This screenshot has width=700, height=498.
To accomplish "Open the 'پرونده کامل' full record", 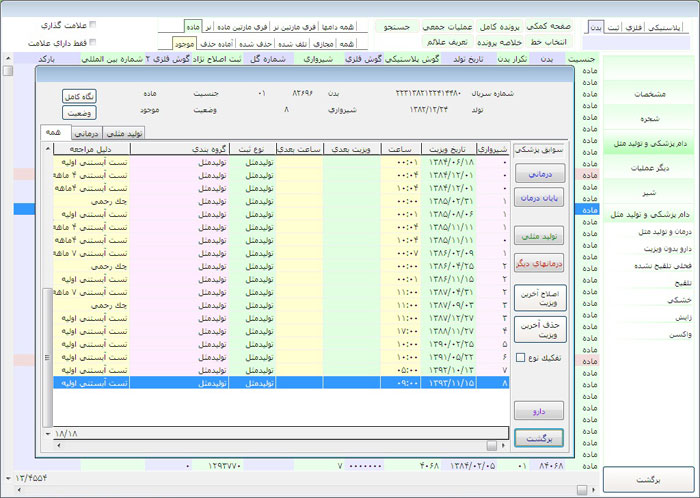I will click(499, 27).
